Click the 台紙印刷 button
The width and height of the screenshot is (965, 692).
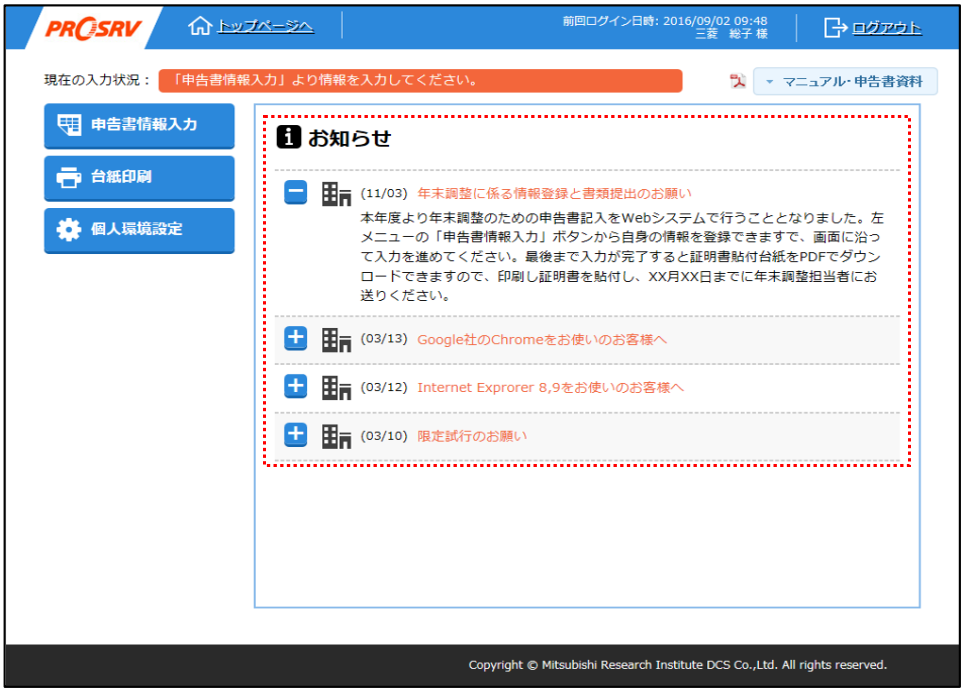[139, 178]
